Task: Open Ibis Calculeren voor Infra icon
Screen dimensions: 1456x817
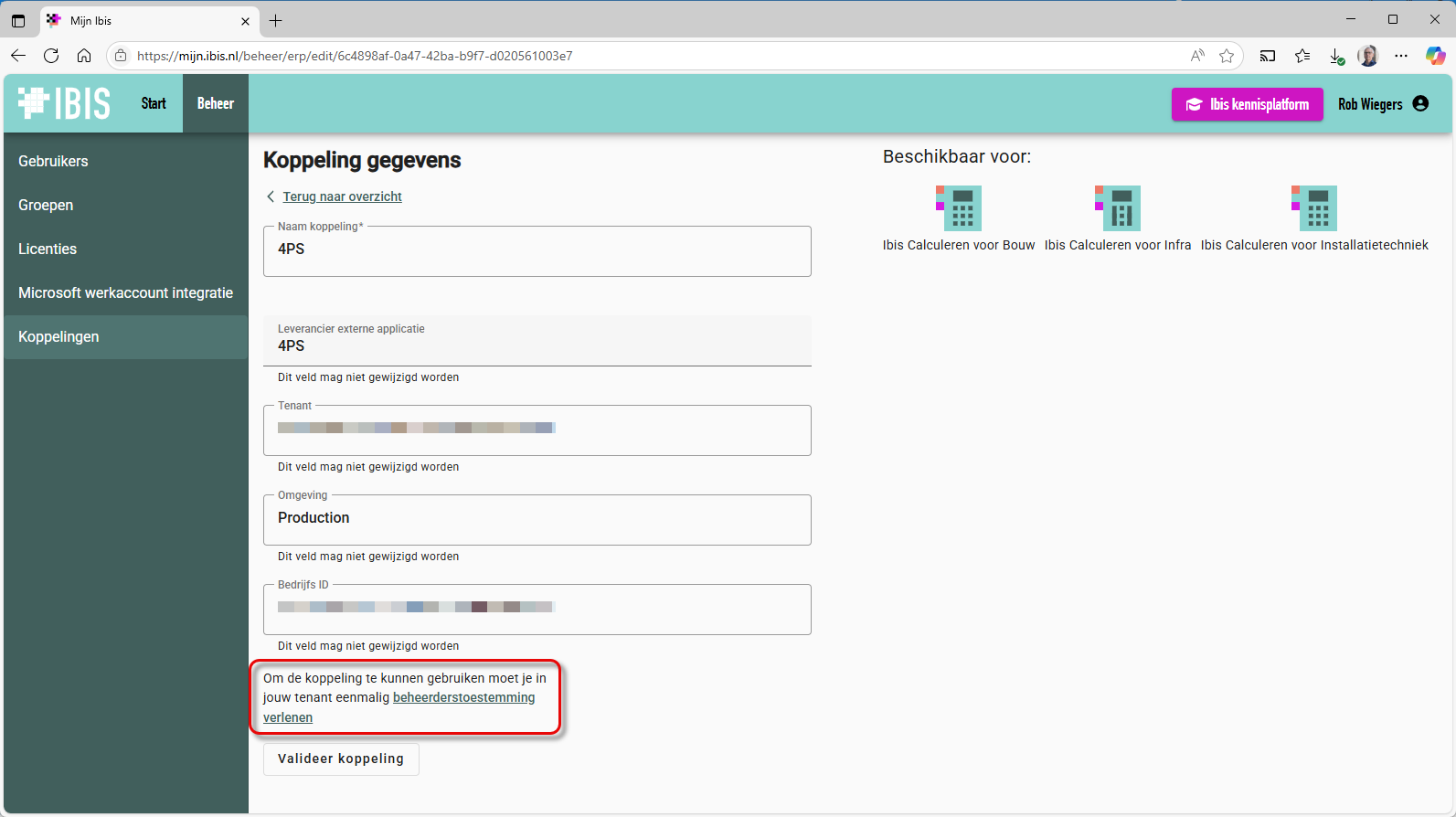Action: click(1117, 208)
